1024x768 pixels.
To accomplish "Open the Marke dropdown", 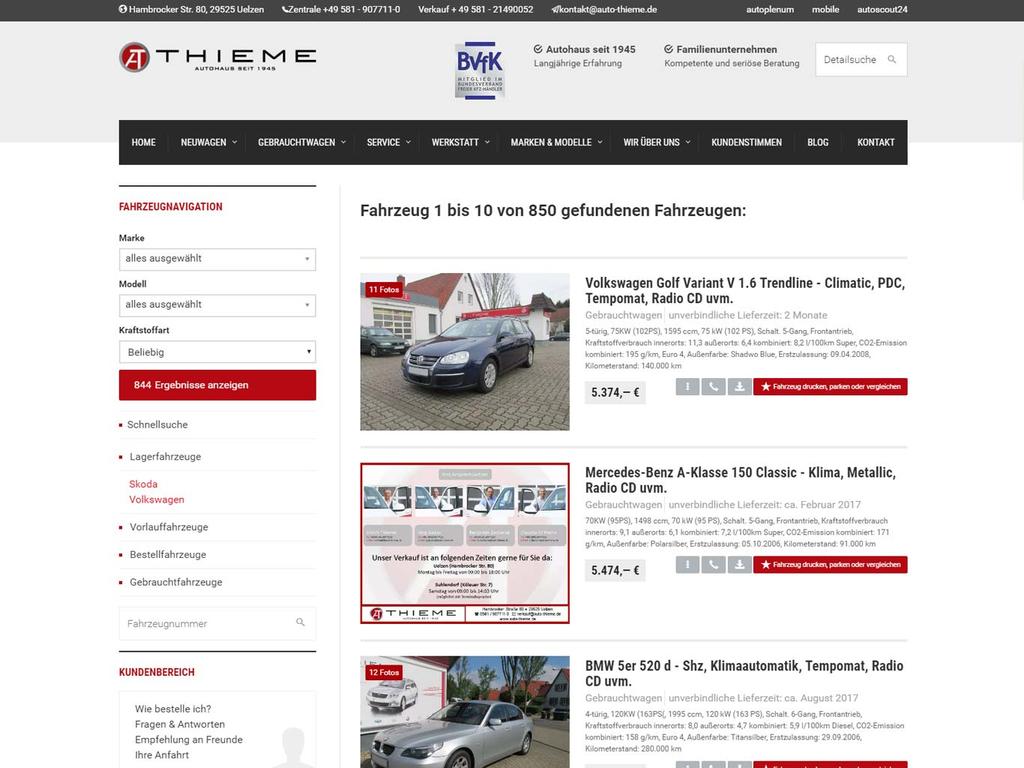I will 217,259.
